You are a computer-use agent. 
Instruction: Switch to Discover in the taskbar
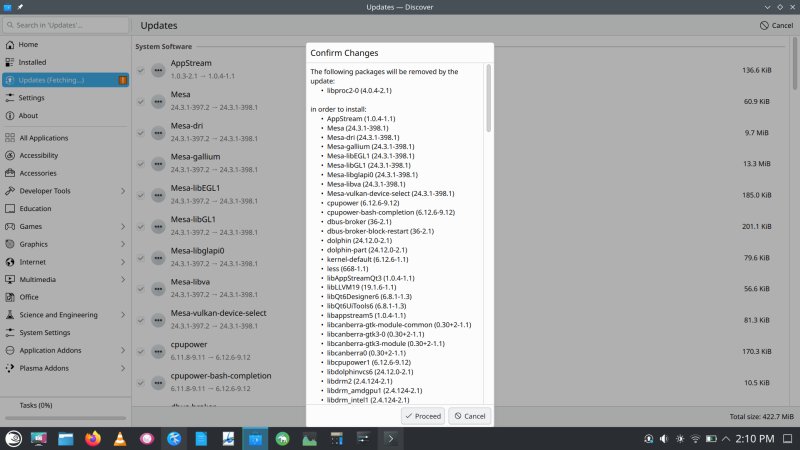(x=255, y=439)
